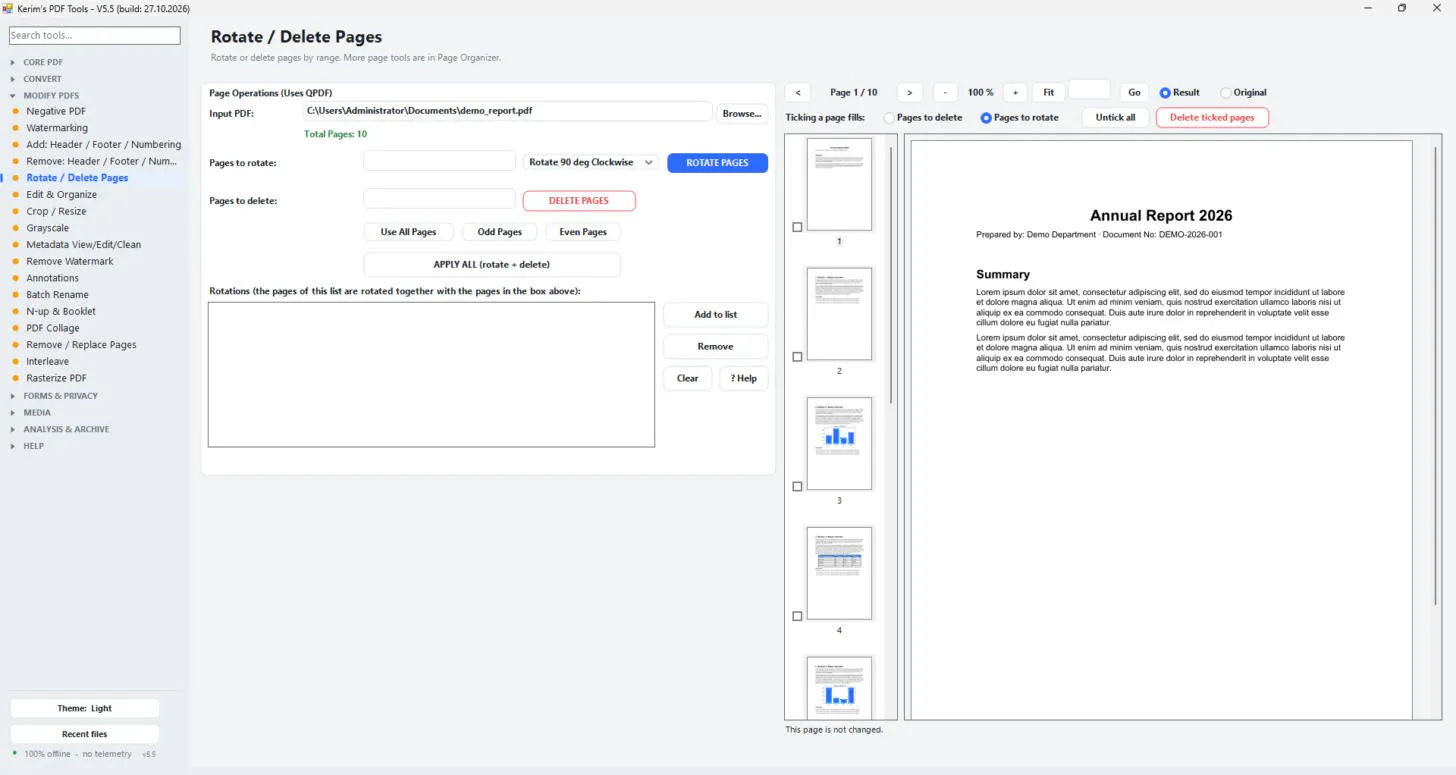Select the page 2 thumbnail
Image resolution: width=1456 pixels, height=775 pixels.
coord(839,314)
